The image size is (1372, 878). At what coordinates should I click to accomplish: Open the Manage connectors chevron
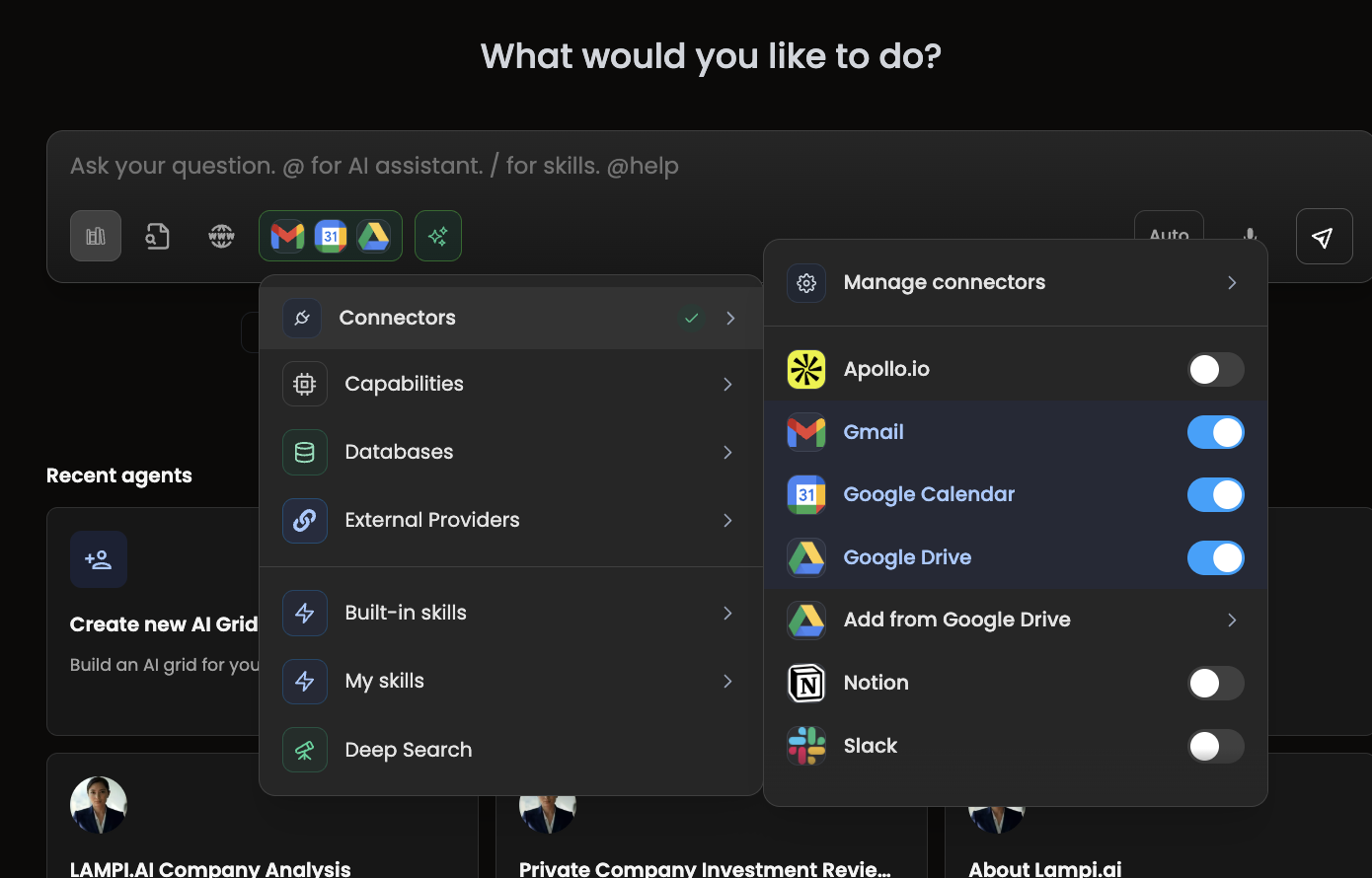tap(1232, 283)
